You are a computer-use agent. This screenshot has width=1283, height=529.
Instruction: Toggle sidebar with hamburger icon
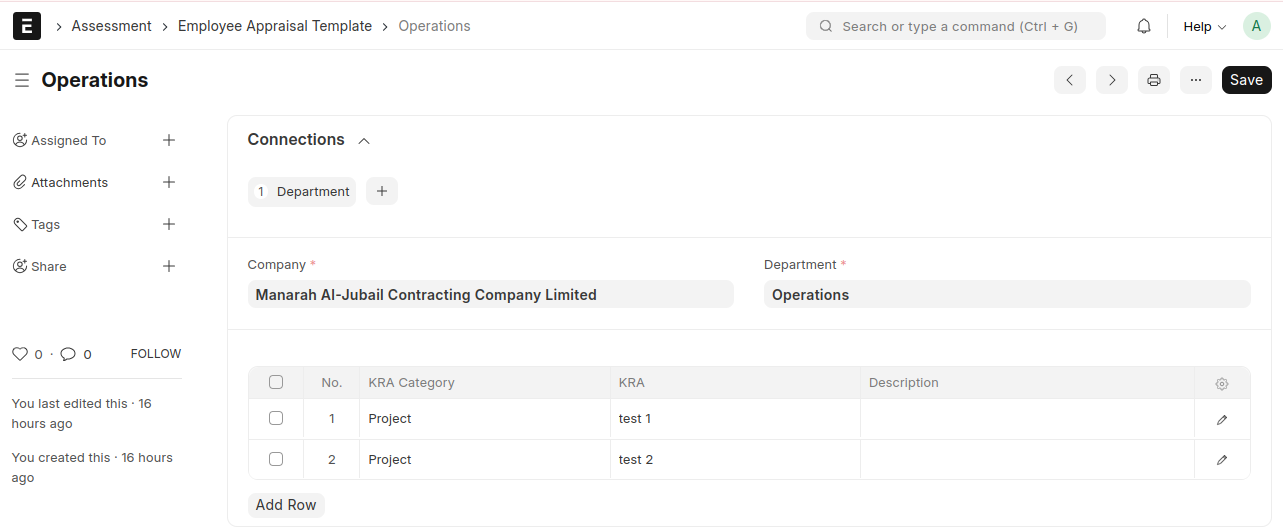click(21, 80)
